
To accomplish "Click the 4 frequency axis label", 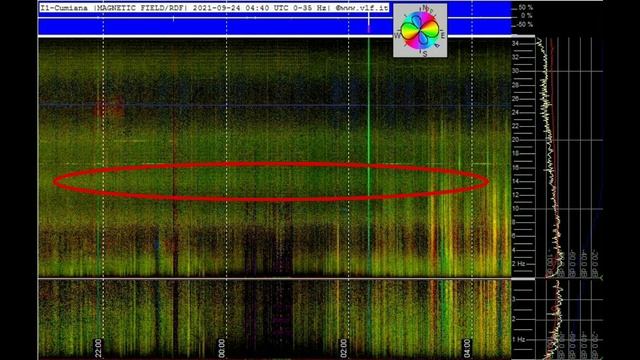I will tap(514, 250).
